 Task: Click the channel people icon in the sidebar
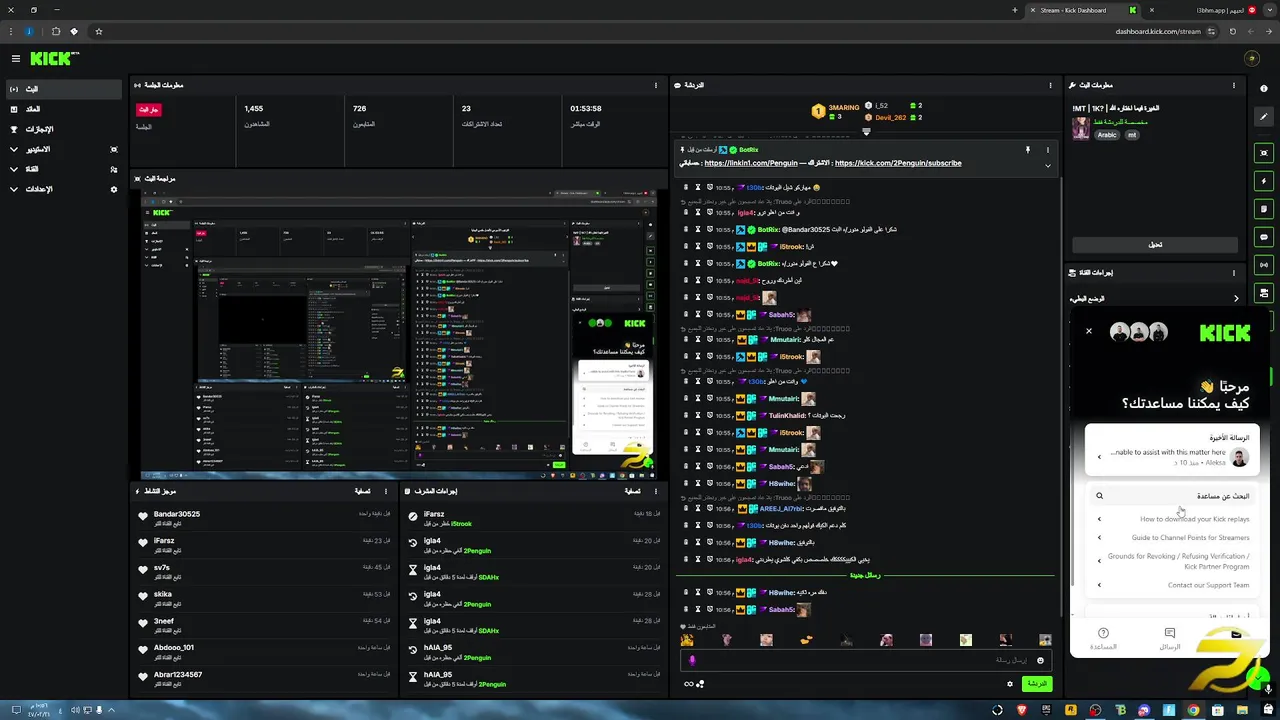click(x=114, y=169)
